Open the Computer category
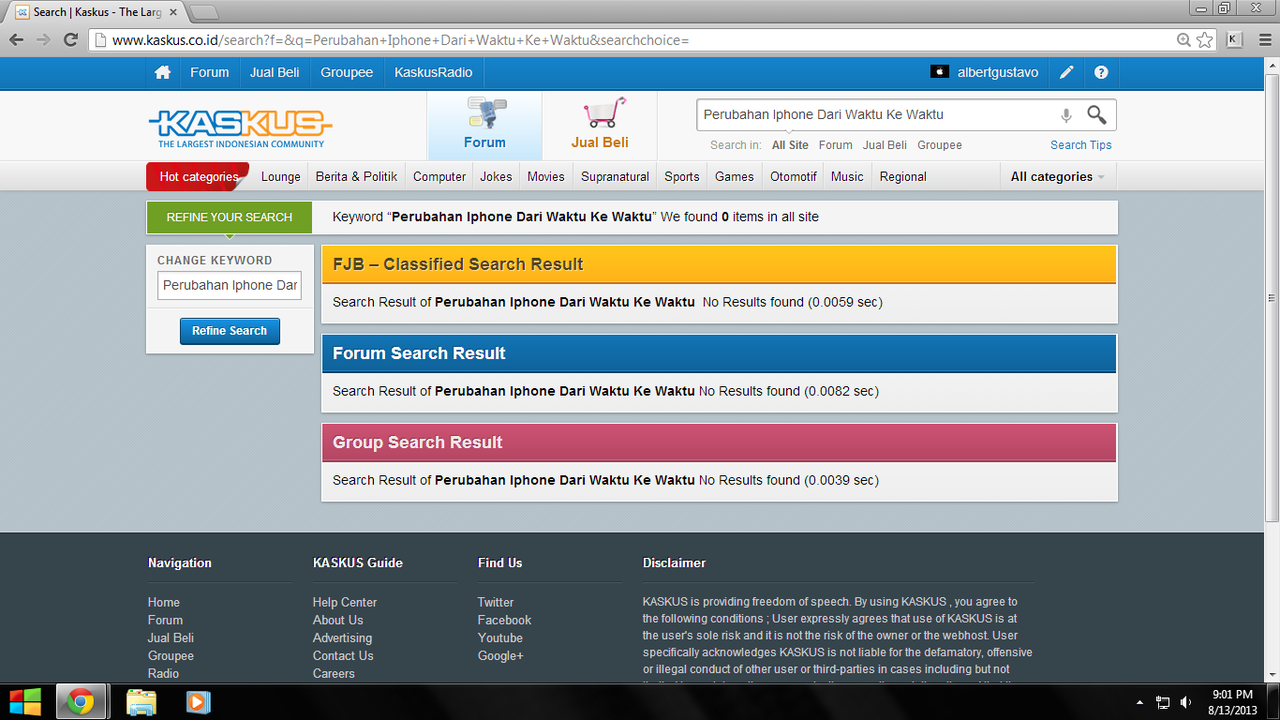Screen dimensions: 1280x720 [x=440, y=177]
